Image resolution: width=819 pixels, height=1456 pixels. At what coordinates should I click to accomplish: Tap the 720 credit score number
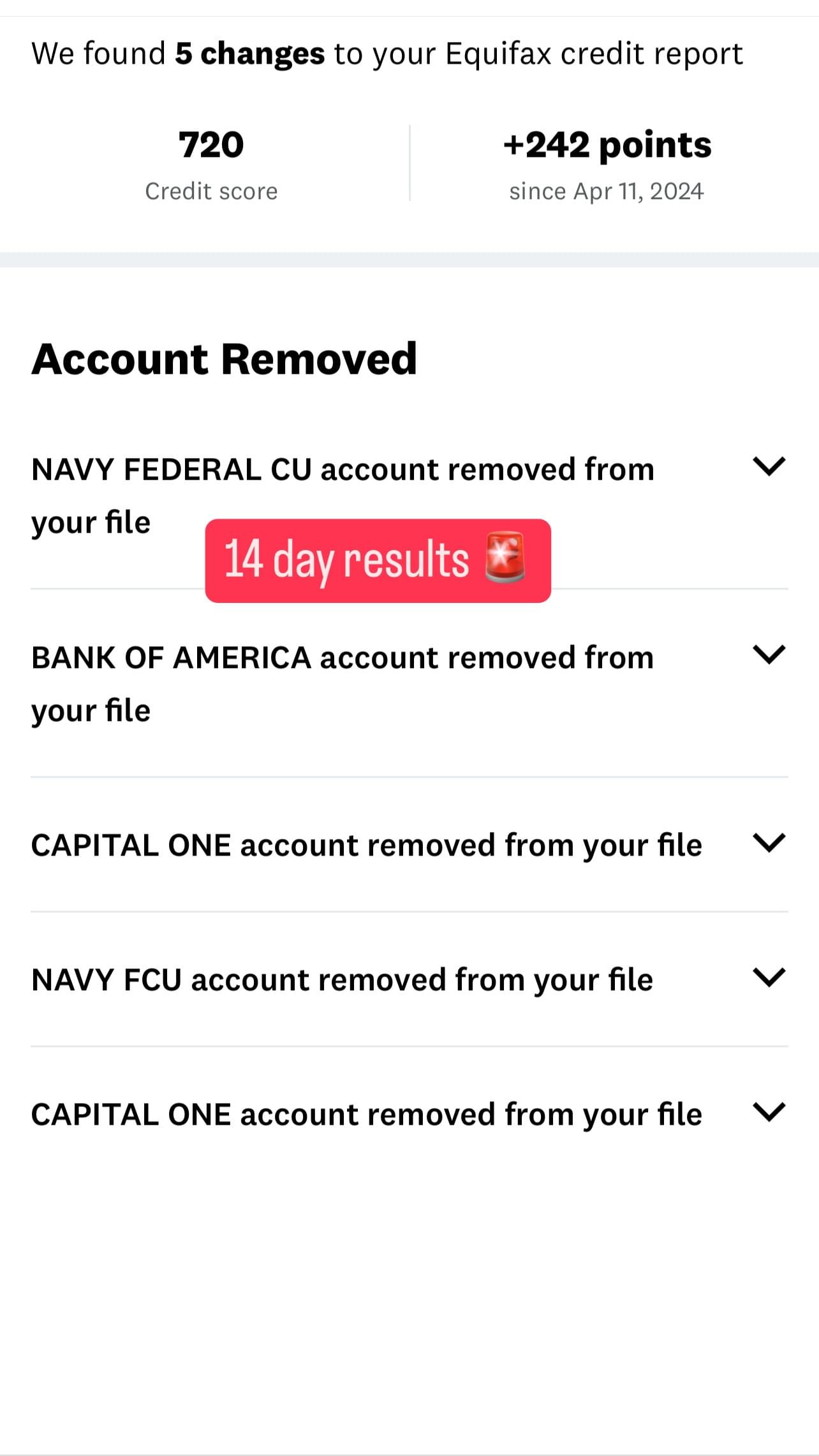pos(211,145)
